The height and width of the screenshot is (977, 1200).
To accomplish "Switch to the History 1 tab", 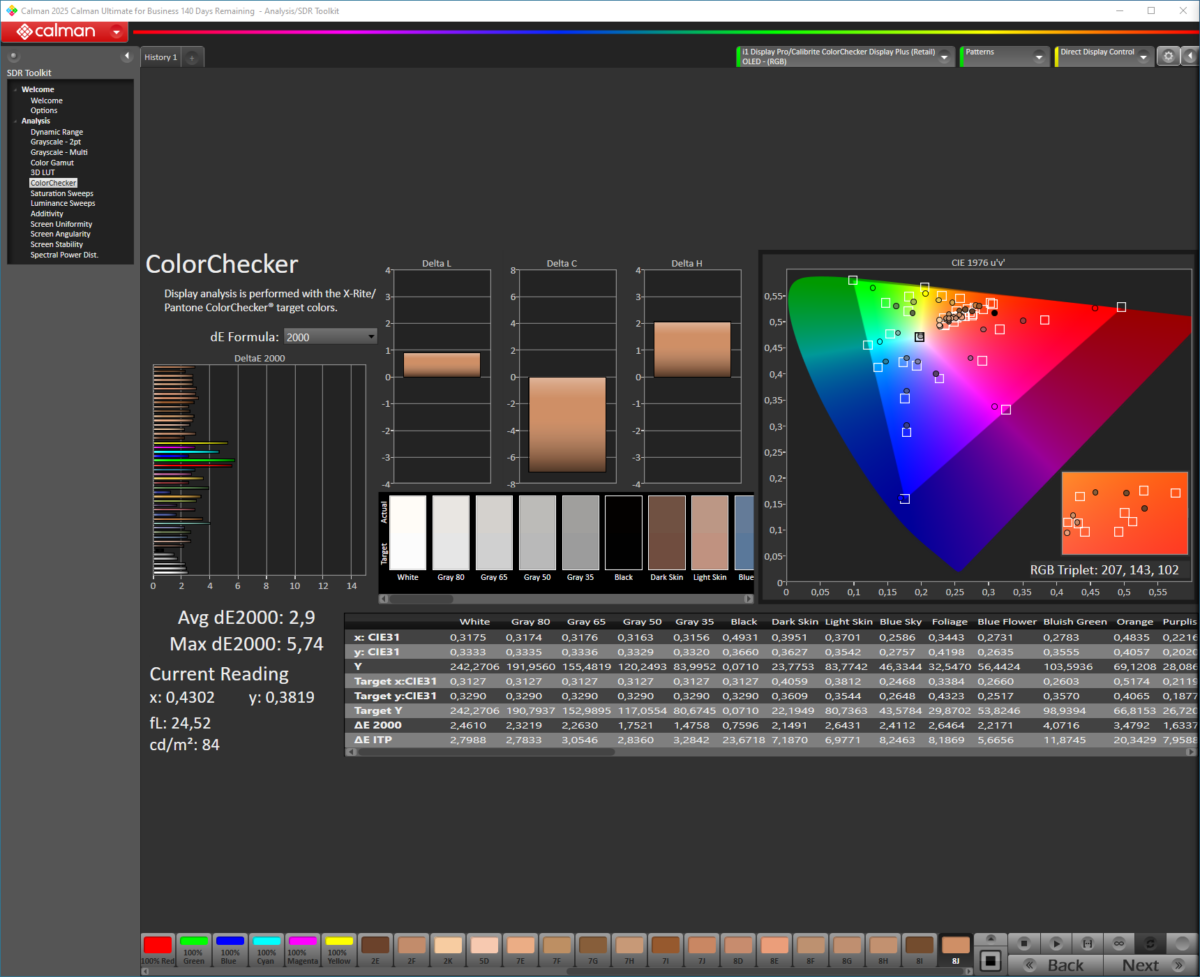I will click(160, 57).
